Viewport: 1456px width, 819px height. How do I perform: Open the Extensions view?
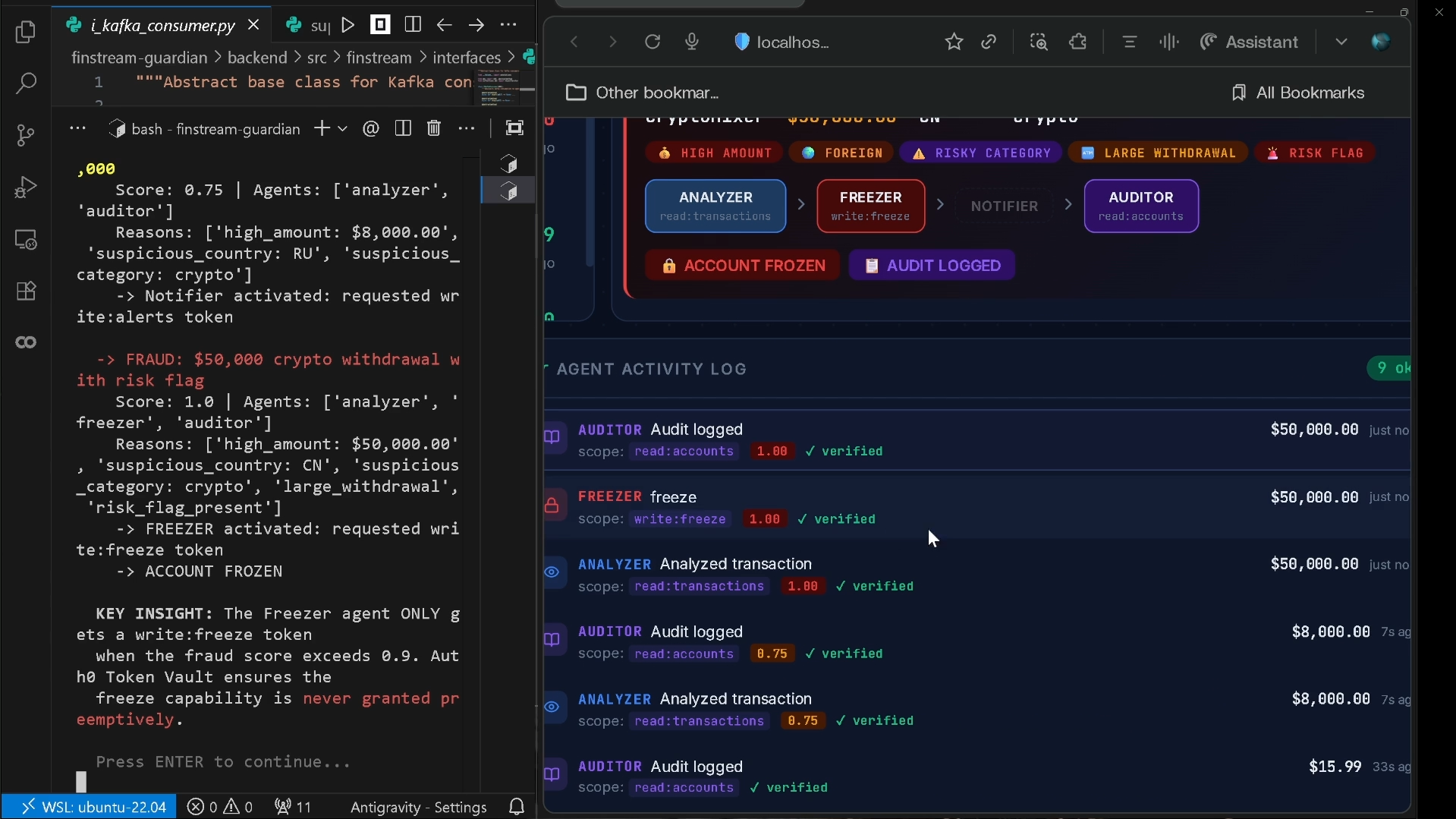tap(26, 291)
